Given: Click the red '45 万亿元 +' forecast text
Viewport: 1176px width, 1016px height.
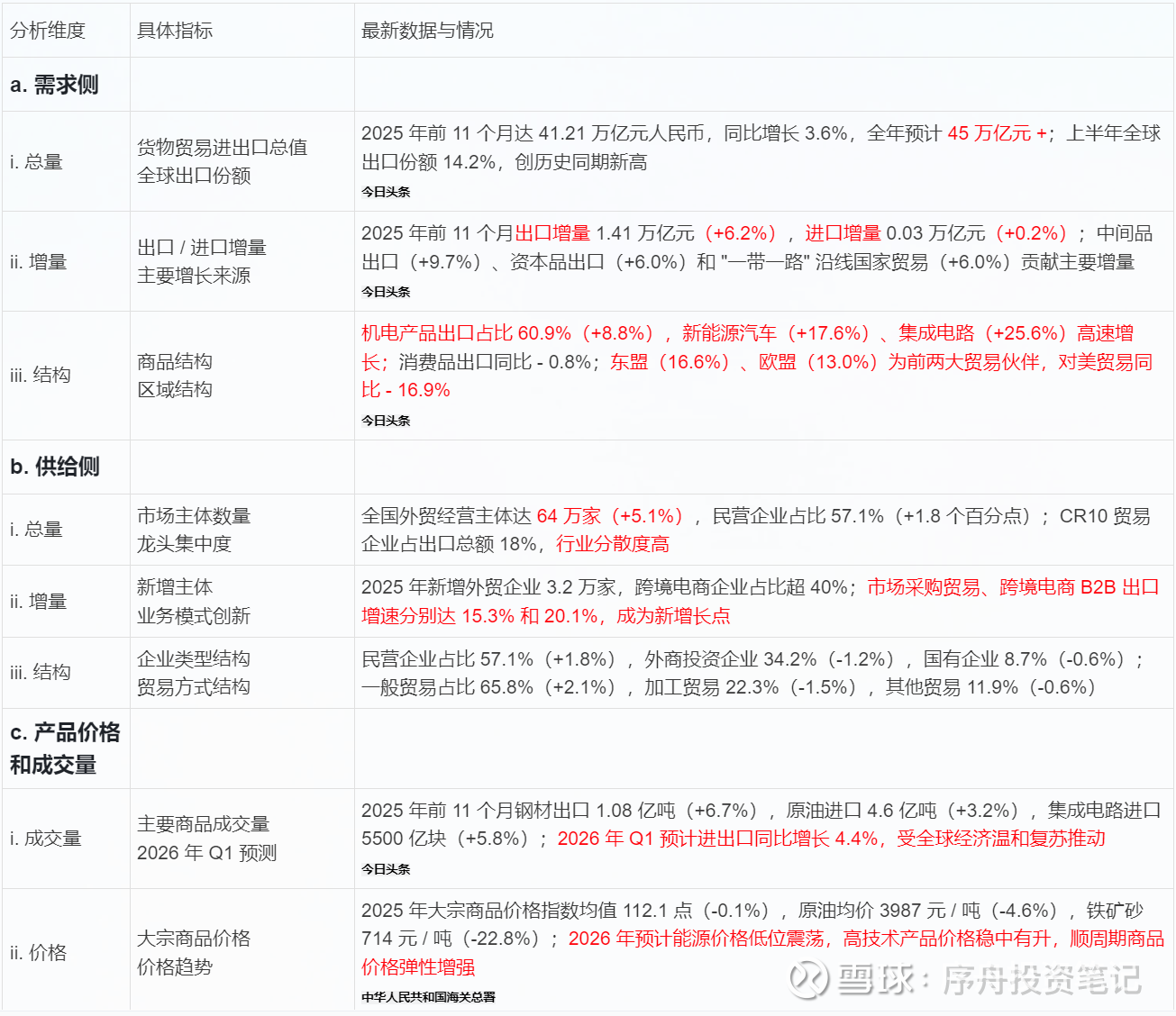Looking at the screenshot, I should (997, 133).
